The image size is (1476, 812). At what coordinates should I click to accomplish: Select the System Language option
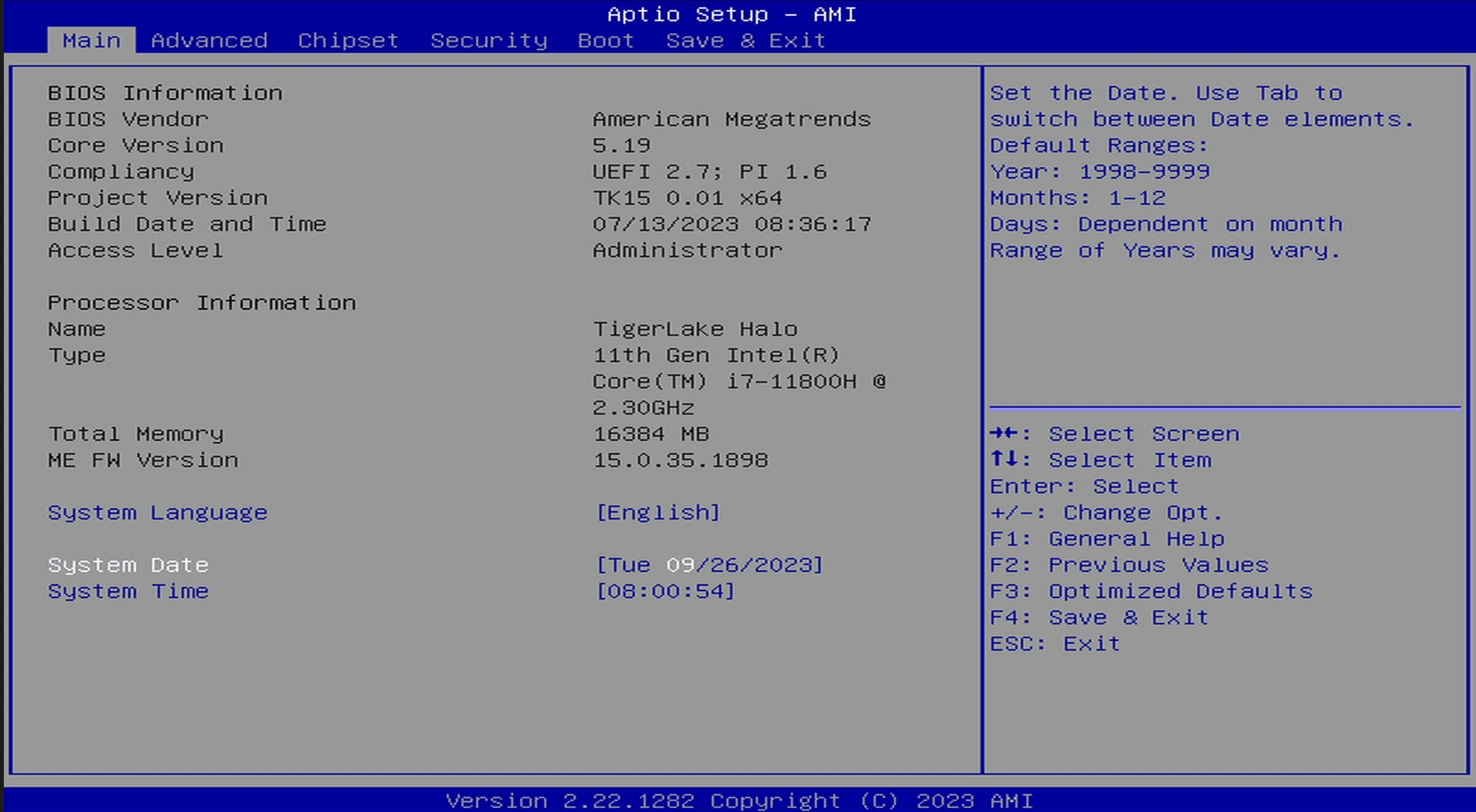(x=158, y=512)
